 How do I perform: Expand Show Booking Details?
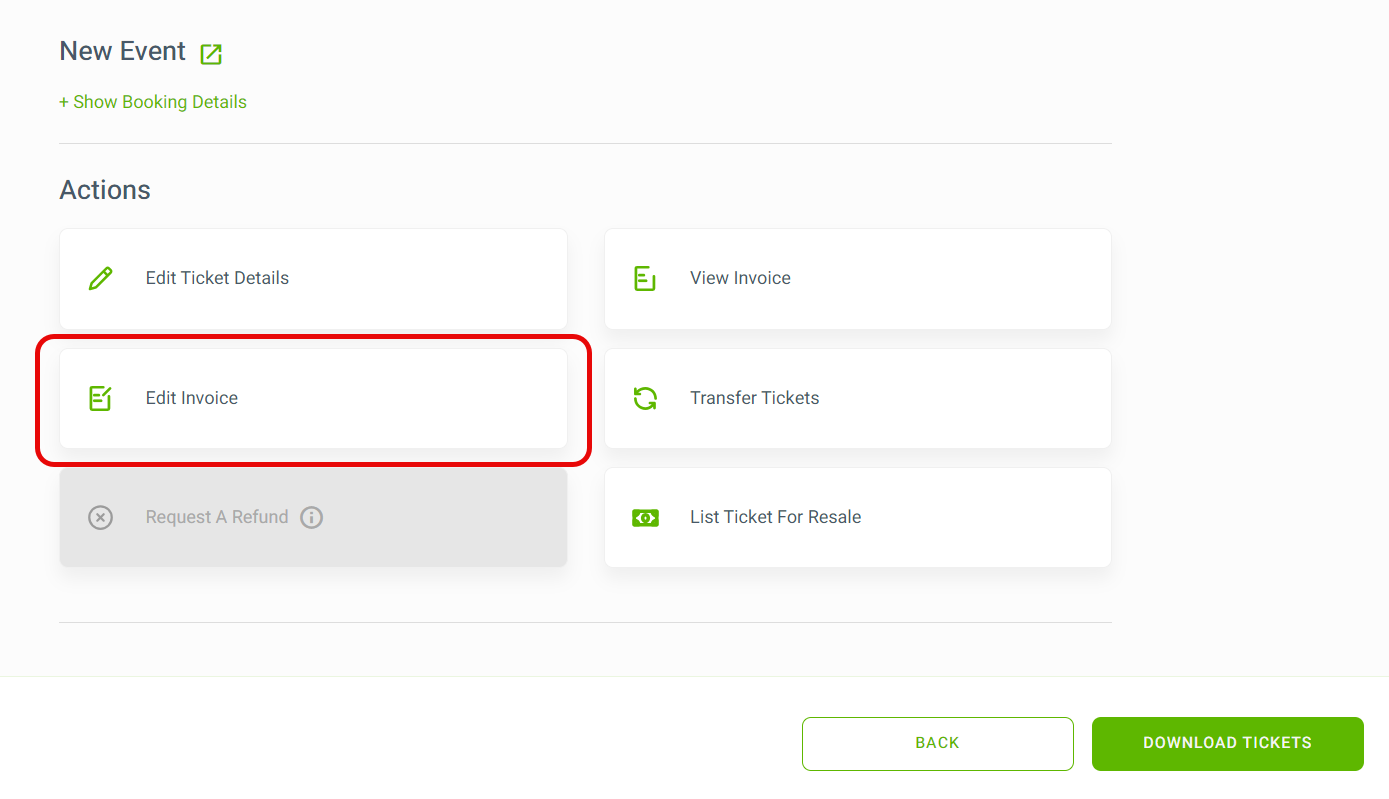coord(153,102)
